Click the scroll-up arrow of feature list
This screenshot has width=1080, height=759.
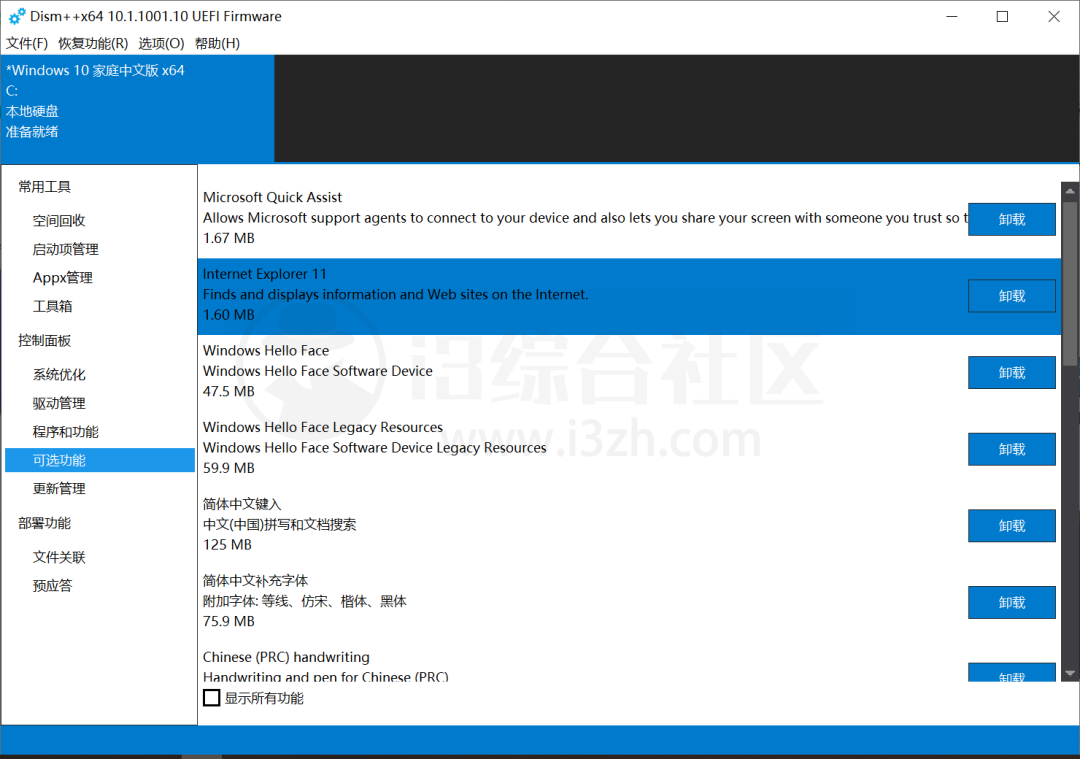pyautogui.click(x=1070, y=191)
